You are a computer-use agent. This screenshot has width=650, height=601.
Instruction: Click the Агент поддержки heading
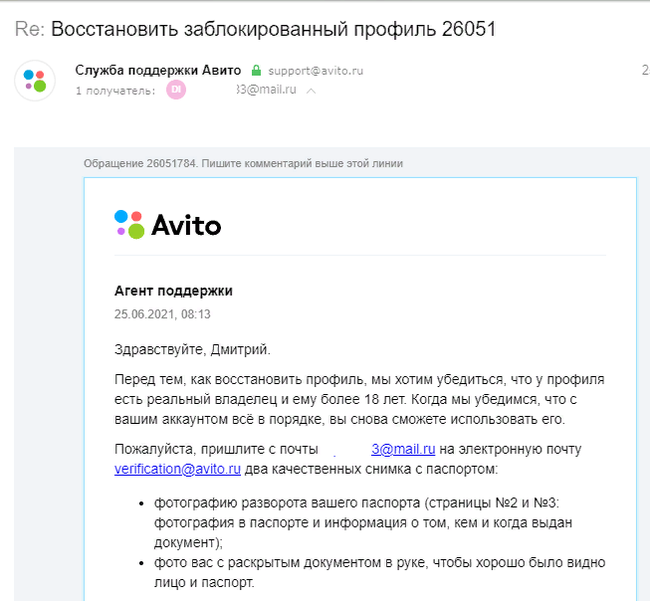click(x=173, y=291)
